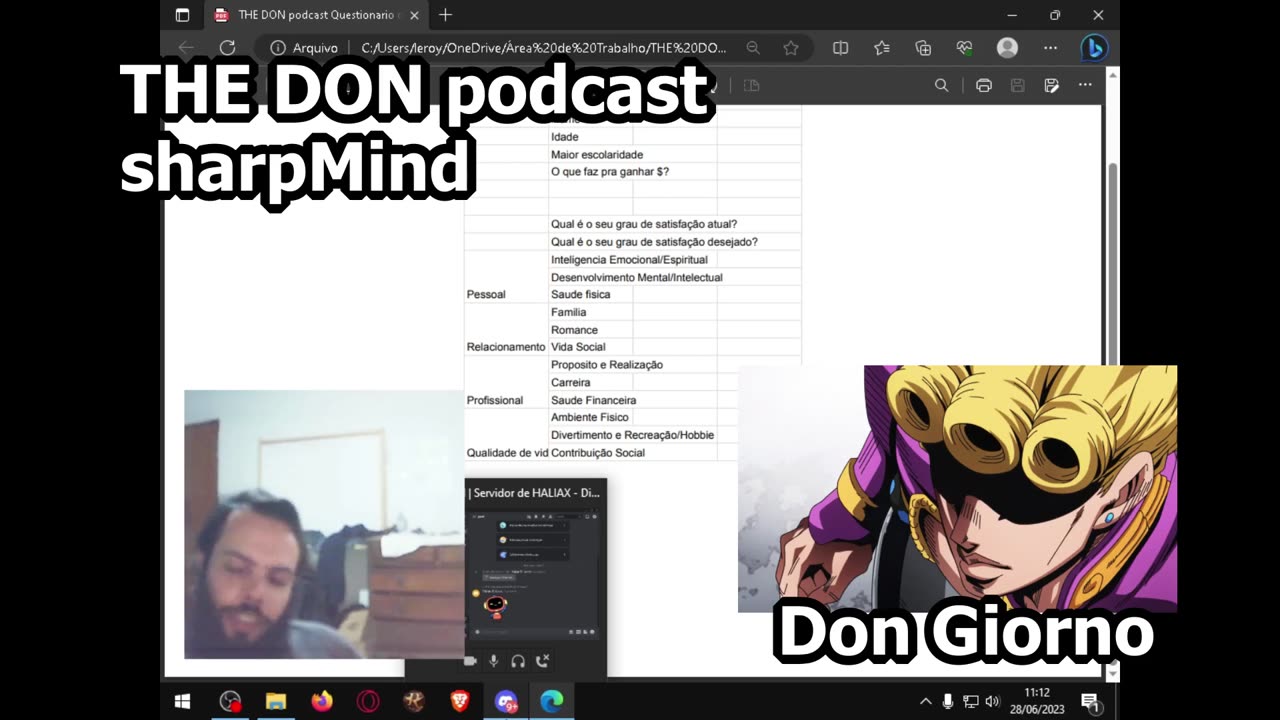Select 'Maior escolaridade' cell

[x=597, y=155]
